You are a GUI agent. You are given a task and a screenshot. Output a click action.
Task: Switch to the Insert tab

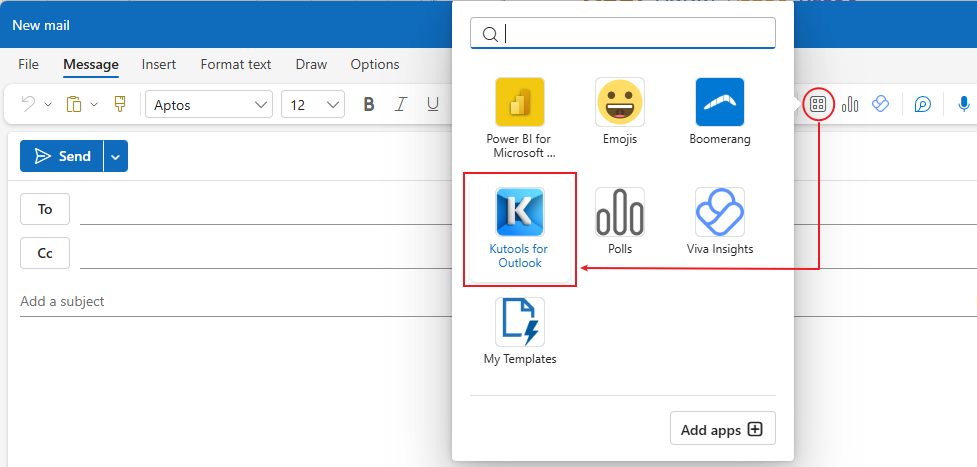tap(159, 64)
